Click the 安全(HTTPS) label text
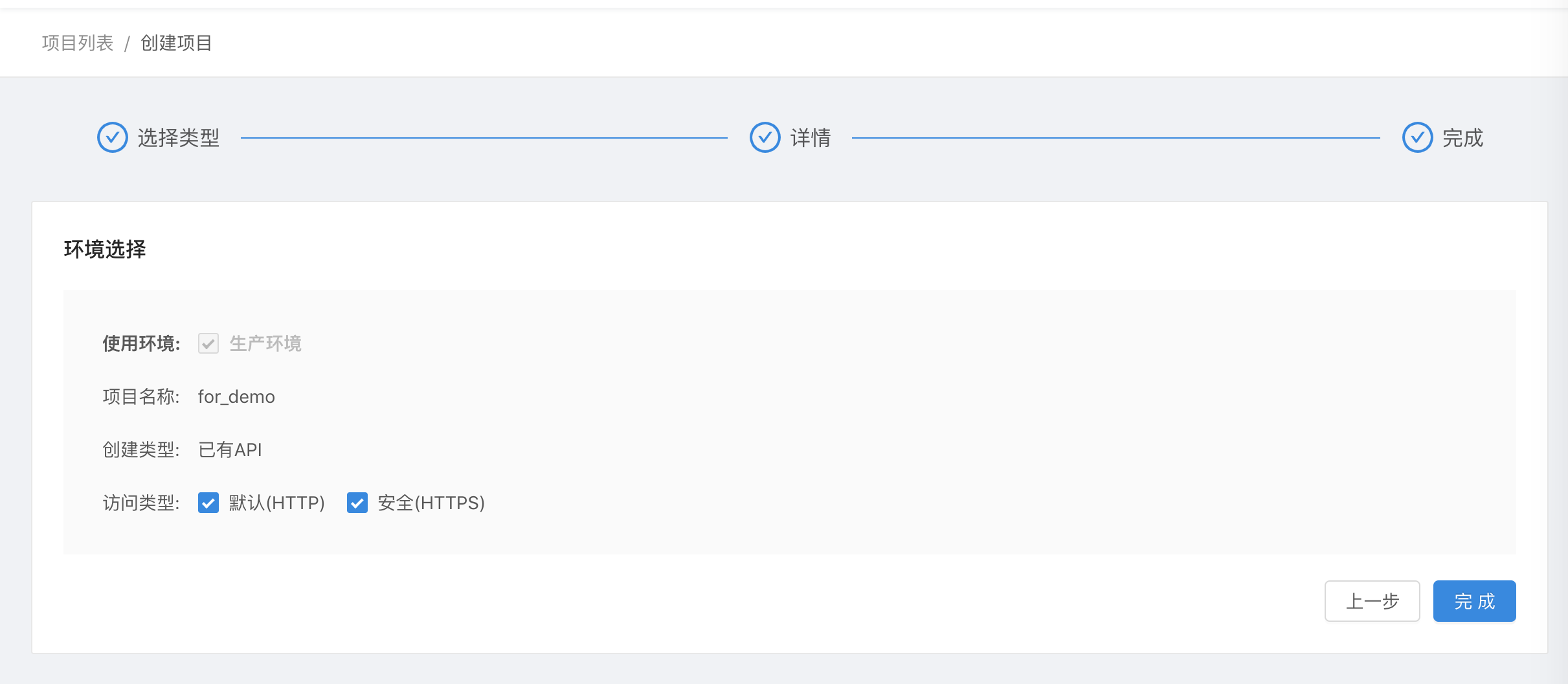Viewport: 1568px width, 684px height. [x=431, y=503]
